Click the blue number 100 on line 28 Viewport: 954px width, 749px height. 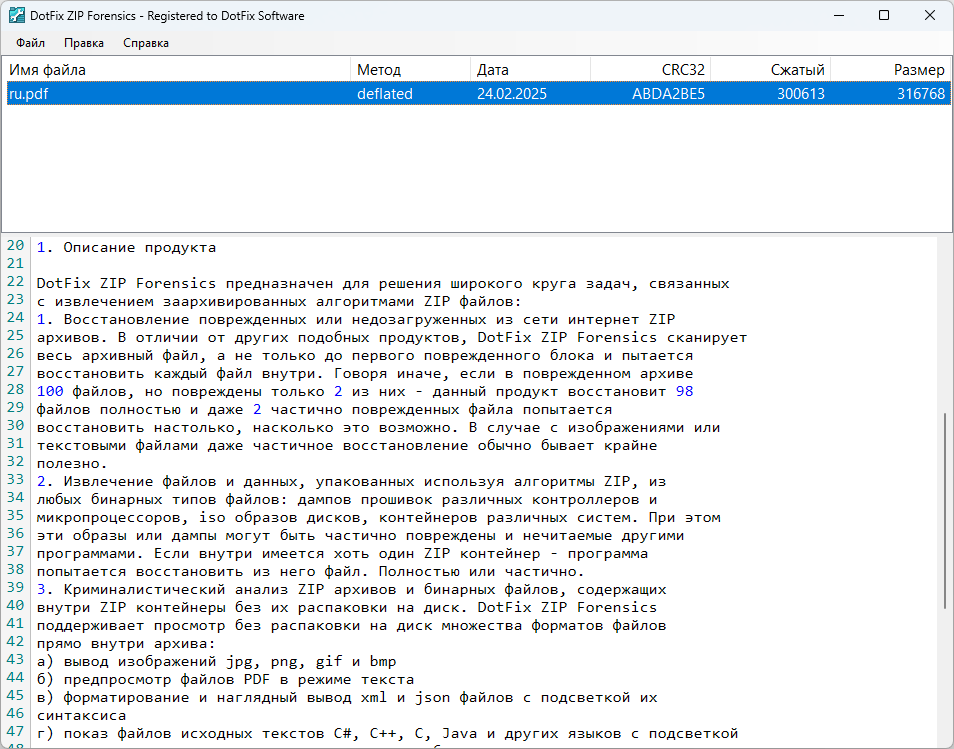[x=50, y=391]
